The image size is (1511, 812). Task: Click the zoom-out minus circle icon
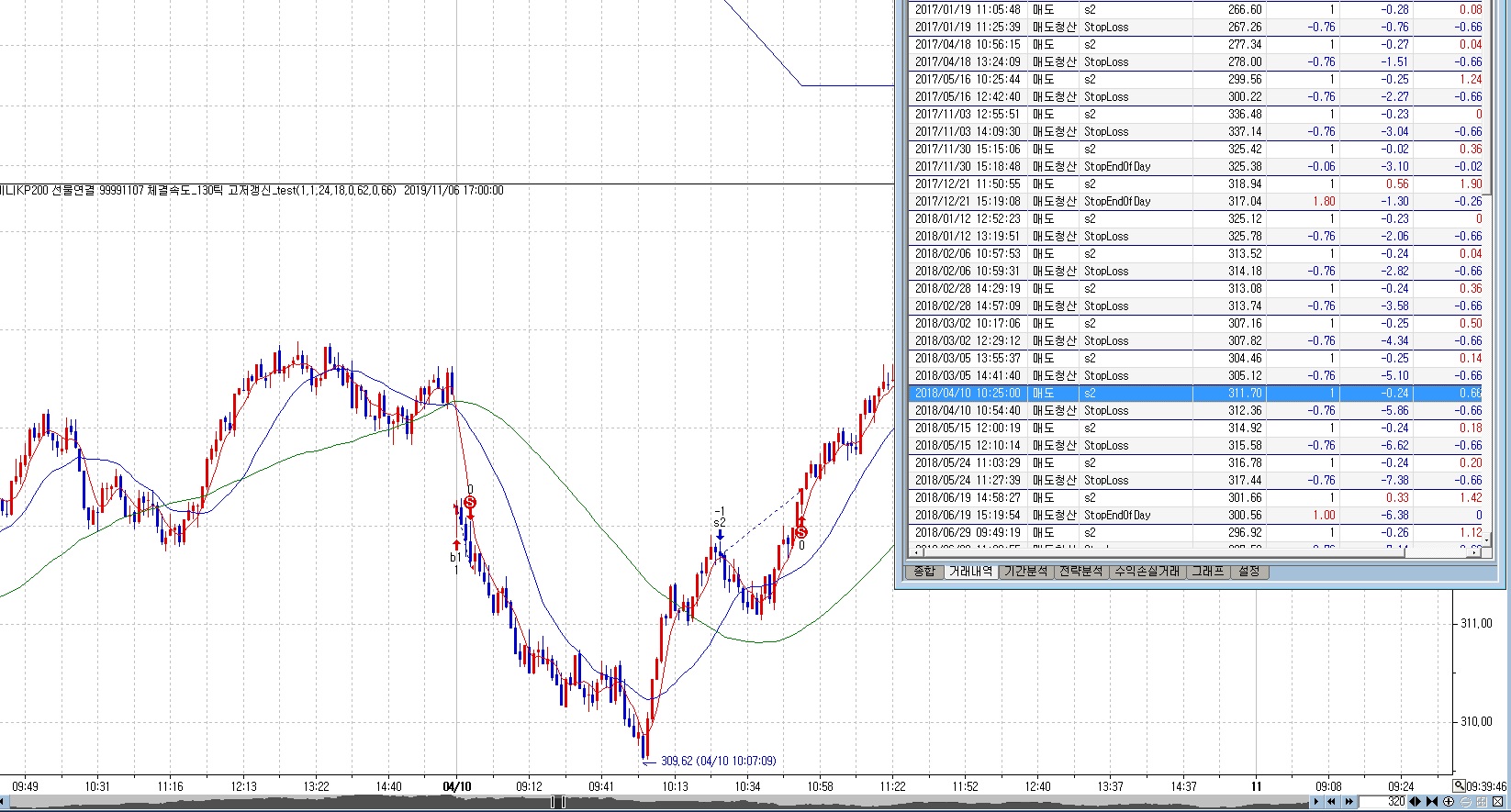tap(1465, 802)
